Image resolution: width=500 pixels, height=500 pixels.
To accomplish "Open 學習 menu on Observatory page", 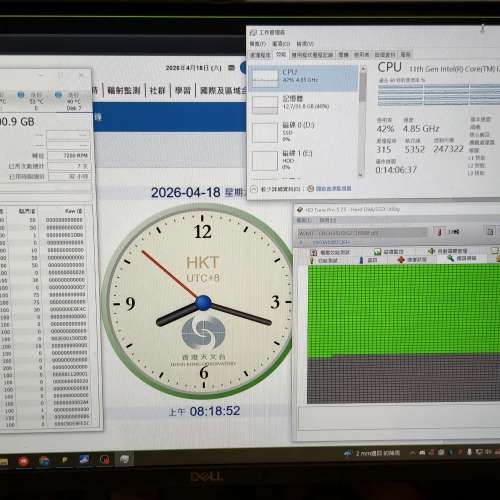I will coord(183,90).
